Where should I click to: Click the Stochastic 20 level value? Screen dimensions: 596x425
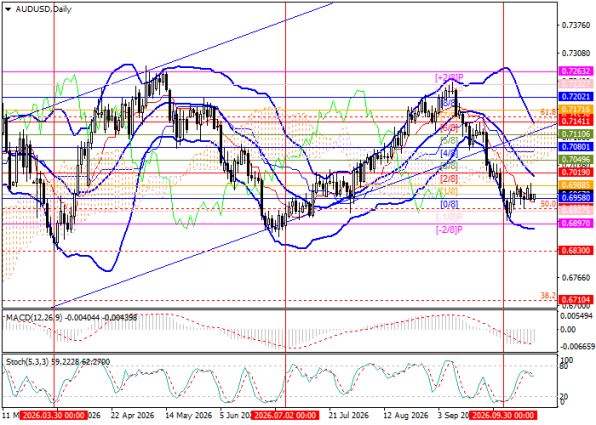(565, 396)
